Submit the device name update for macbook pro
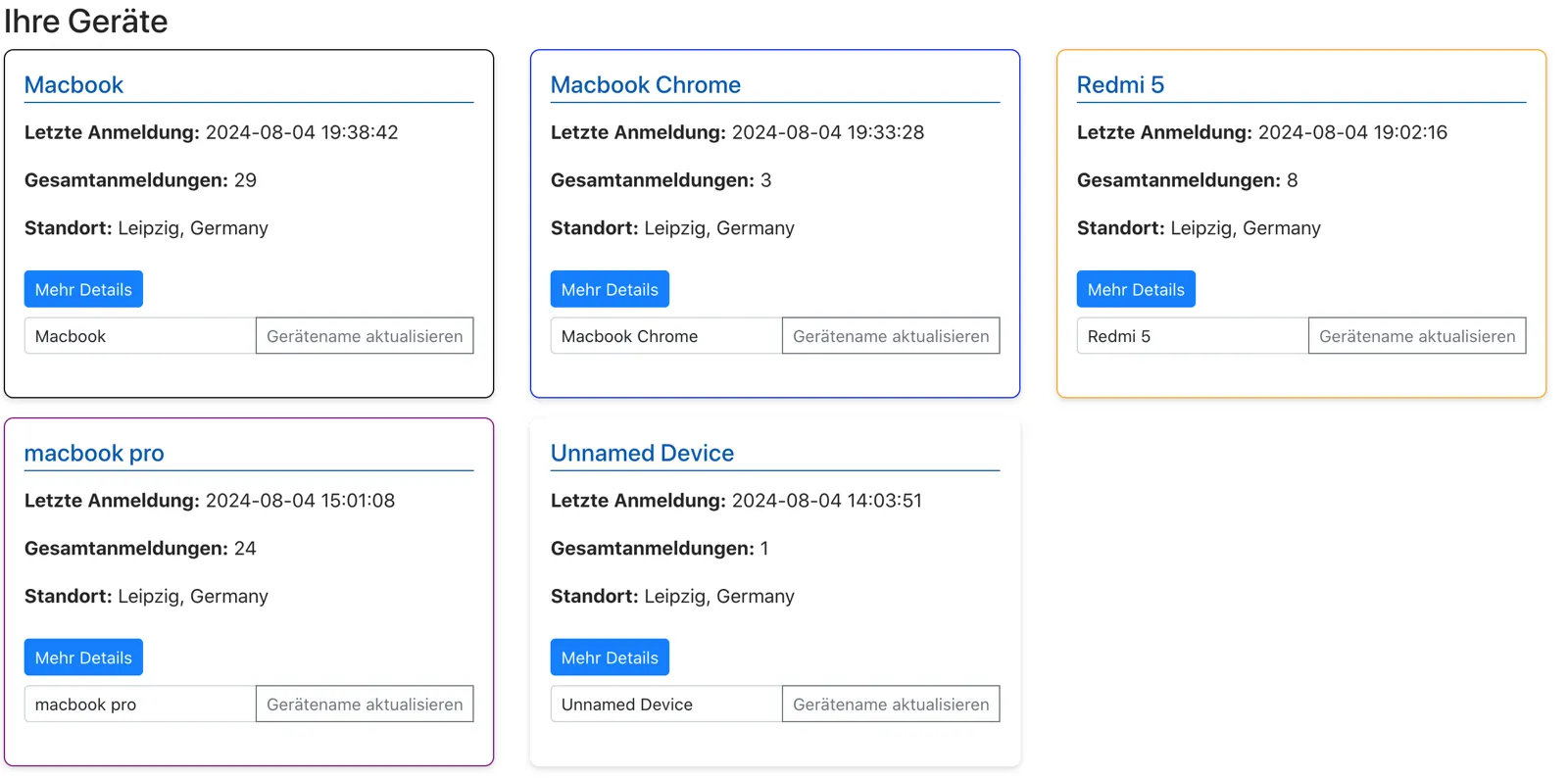Viewport: 1568px width, 778px height. [x=365, y=705]
